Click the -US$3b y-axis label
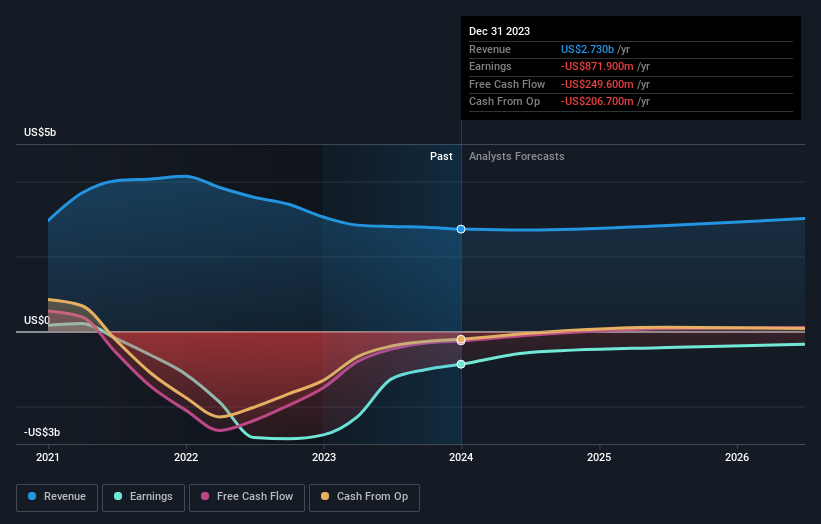 pos(42,432)
